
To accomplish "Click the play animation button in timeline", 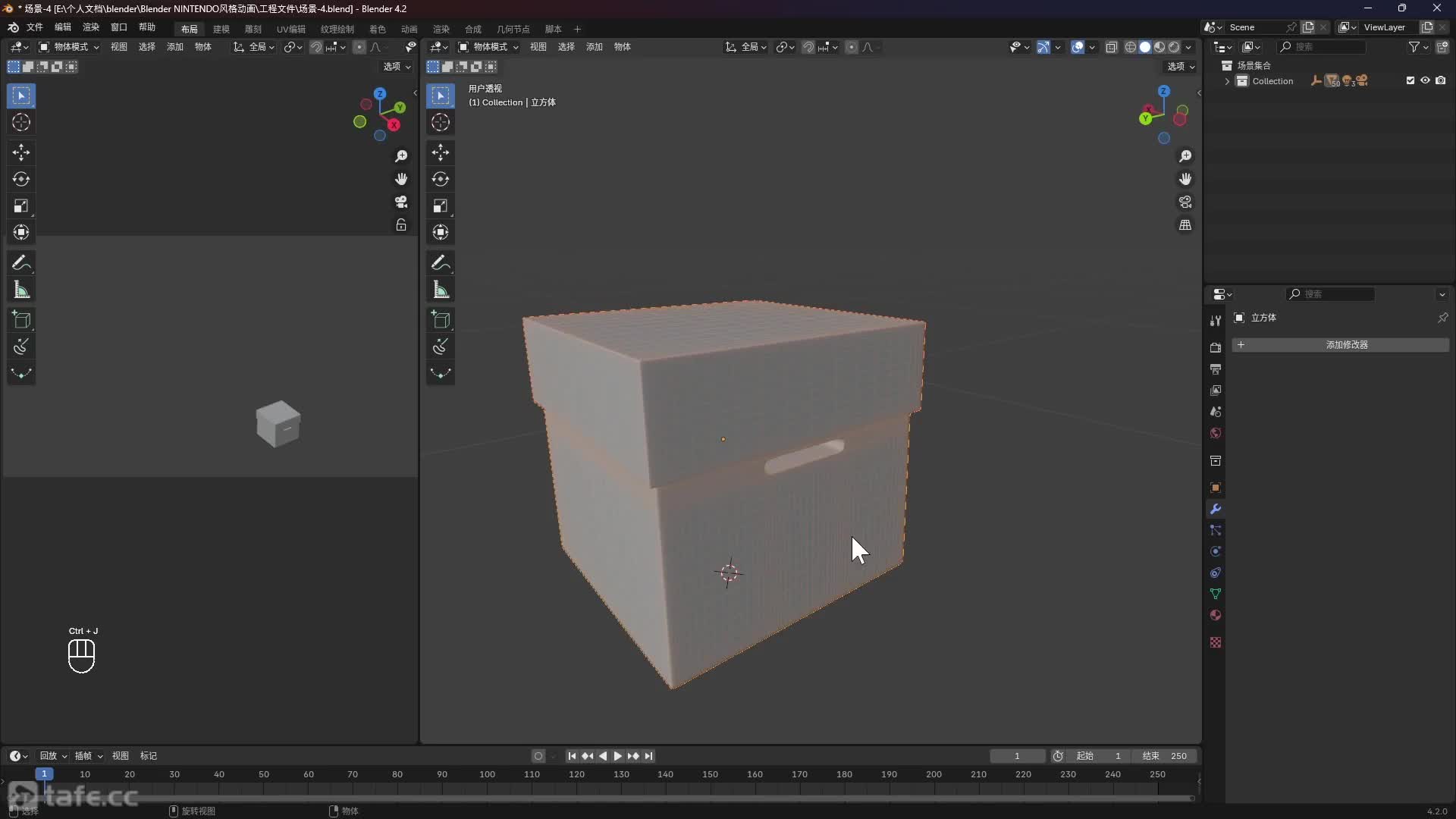I will (x=617, y=756).
